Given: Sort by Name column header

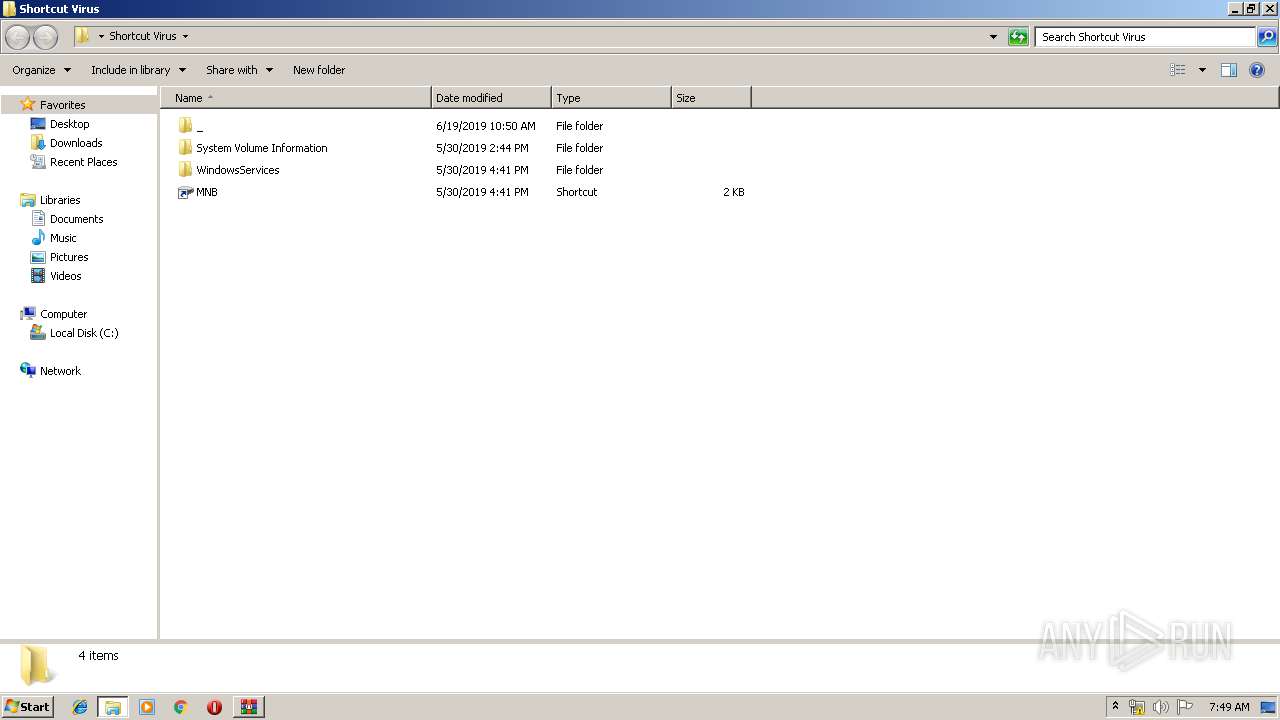Looking at the screenshot, I should (295, 98).
